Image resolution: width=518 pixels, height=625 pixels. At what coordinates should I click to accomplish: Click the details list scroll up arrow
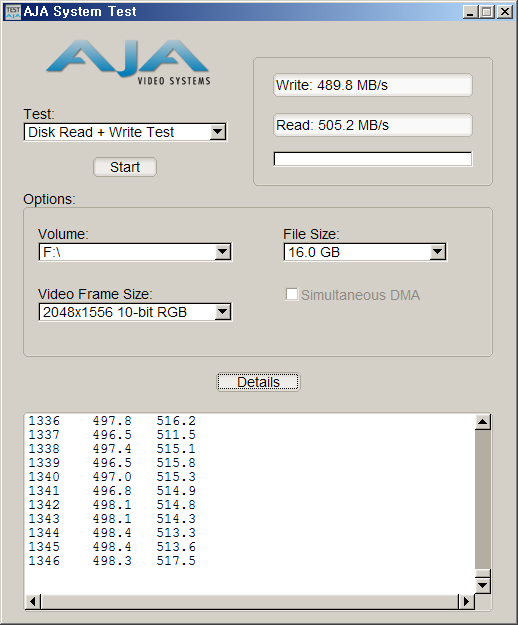point(483,422)
